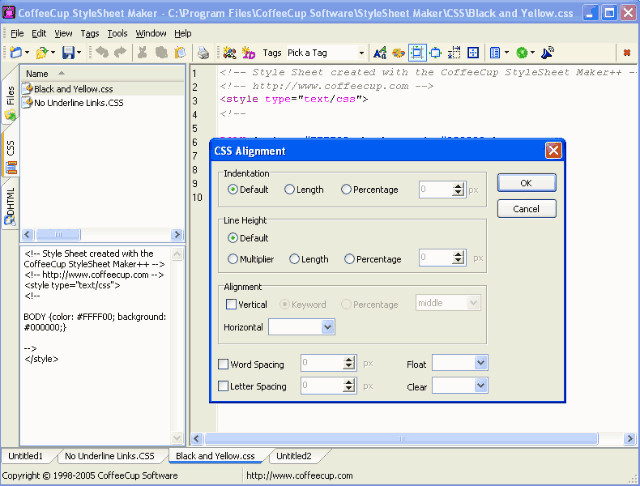Open the Edit menu
The image size is (640, 486).
click(39, 33)
